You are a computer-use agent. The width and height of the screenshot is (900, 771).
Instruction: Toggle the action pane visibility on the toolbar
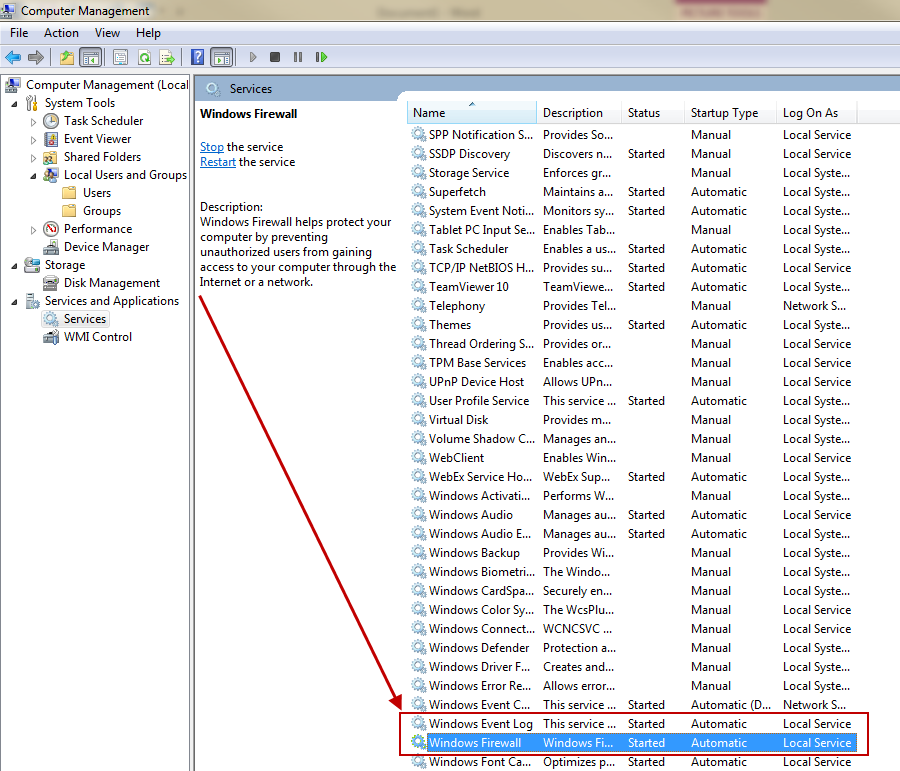coord(221,57)
